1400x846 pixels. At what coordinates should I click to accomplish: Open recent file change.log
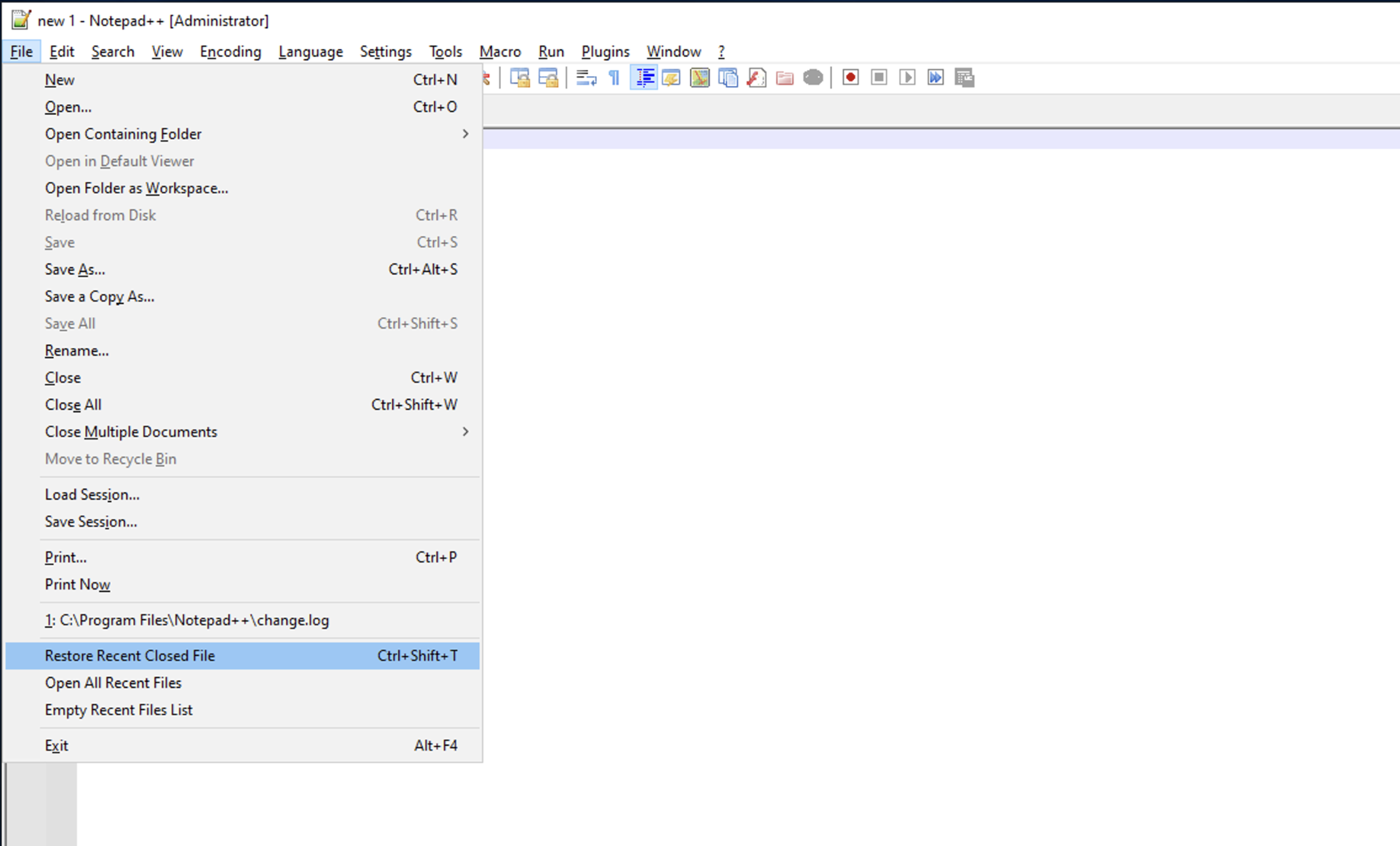[187, 620]
